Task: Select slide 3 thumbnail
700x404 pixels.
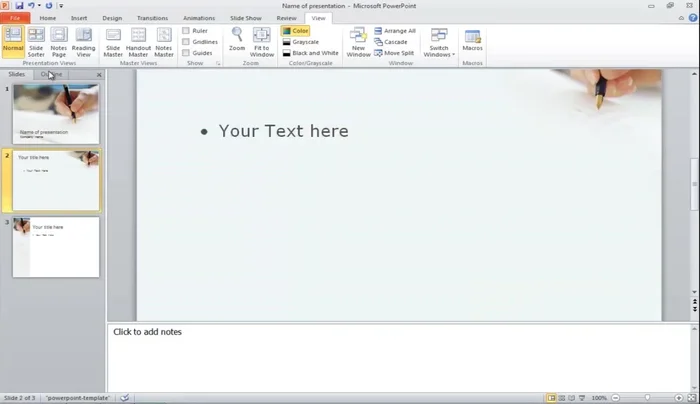Action: point(56,247)
